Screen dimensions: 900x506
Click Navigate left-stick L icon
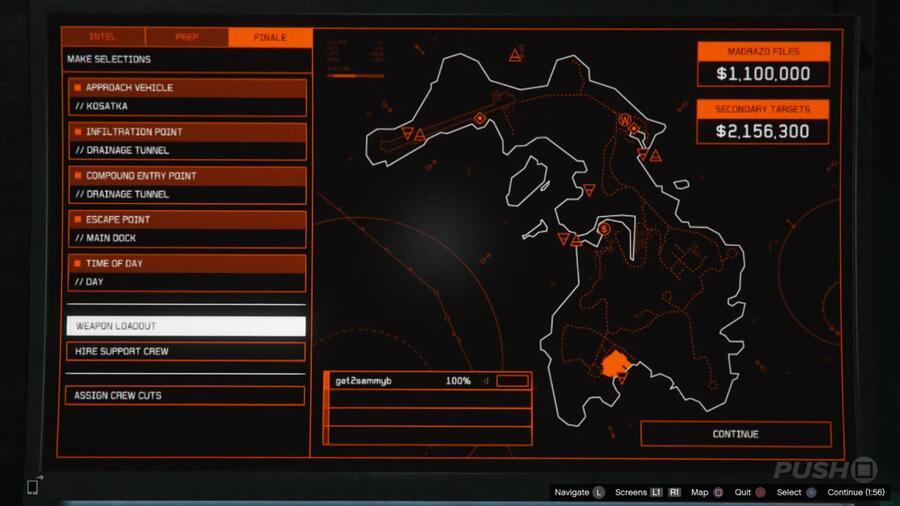599,492
